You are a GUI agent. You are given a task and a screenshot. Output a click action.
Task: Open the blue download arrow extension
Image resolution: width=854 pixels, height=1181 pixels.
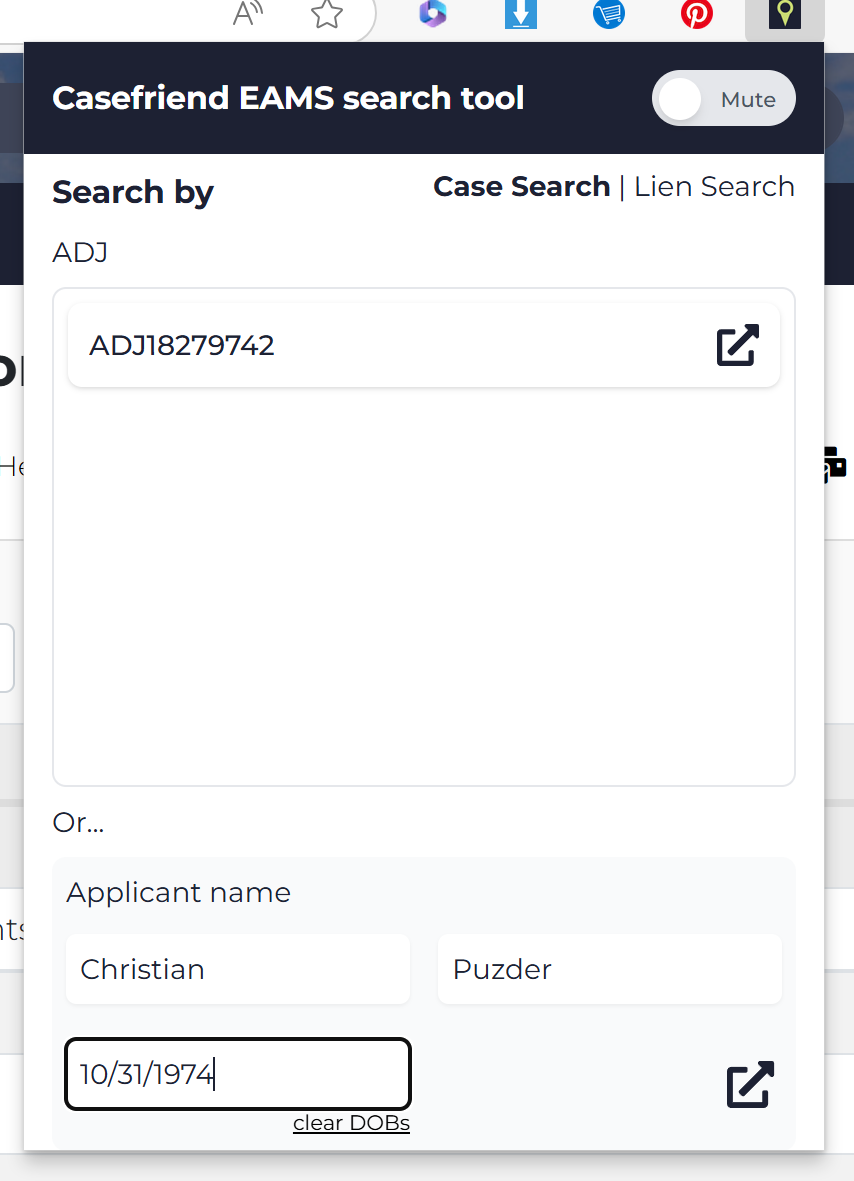click(520, 14)
